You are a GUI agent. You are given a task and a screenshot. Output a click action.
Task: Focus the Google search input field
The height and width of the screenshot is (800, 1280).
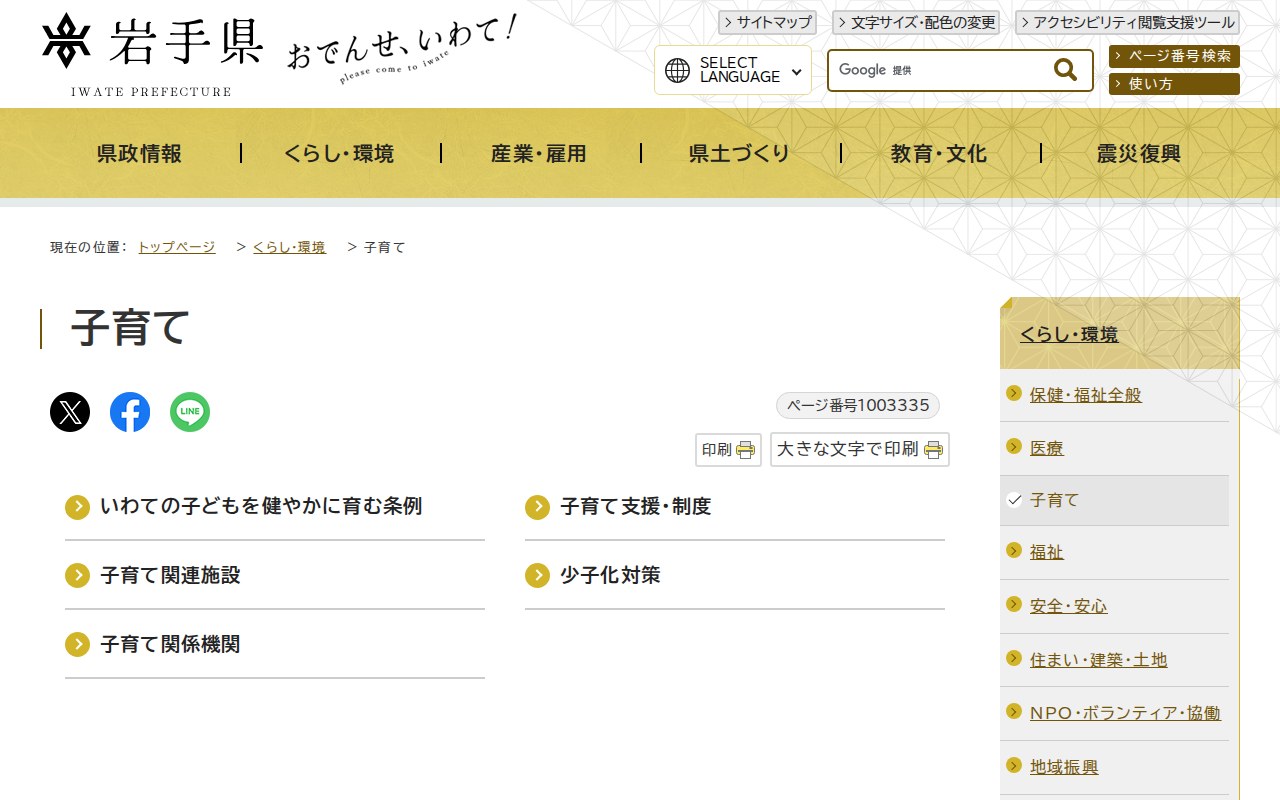[940, 70]
